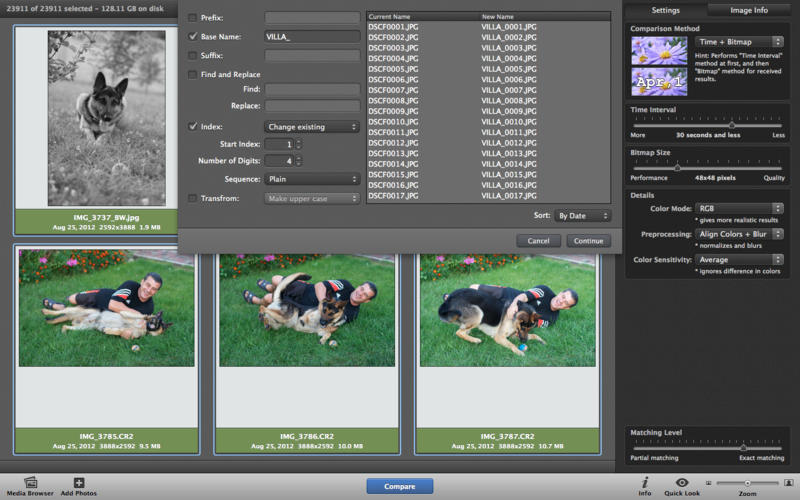Image resolution: width=800 pixels, height=500 pixels.
Task: Click the large thumbnail zoom icon
Action: [x=788, y=483]
